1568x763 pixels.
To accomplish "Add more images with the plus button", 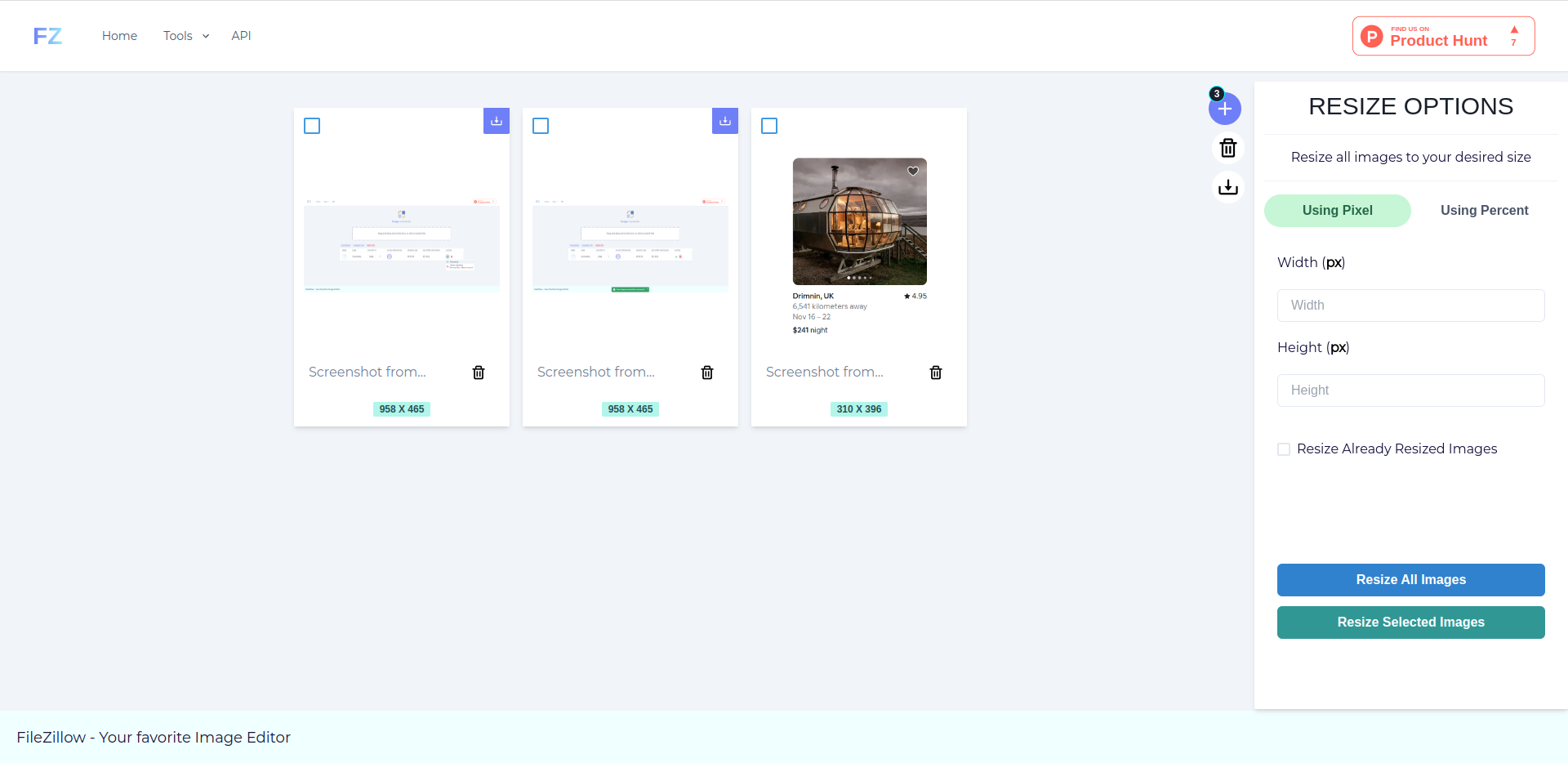I will (x=1224, y=108).
